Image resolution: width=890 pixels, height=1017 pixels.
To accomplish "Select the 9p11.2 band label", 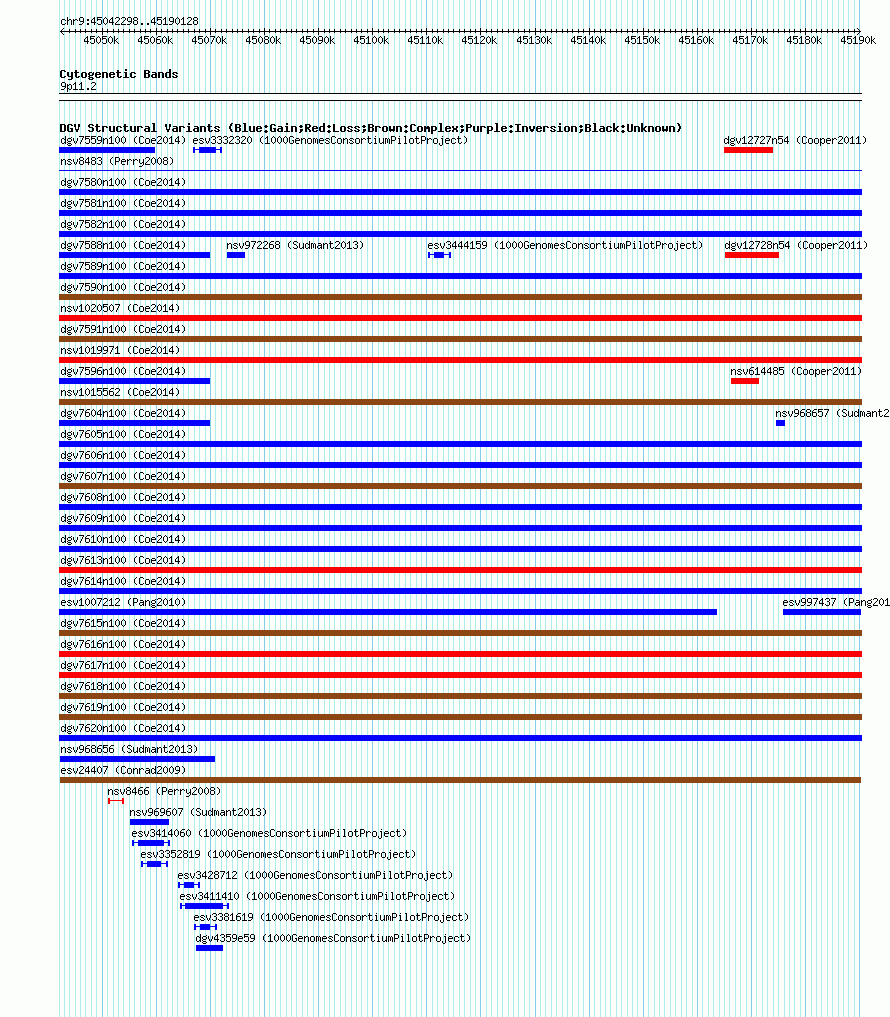I will (78, 86).
